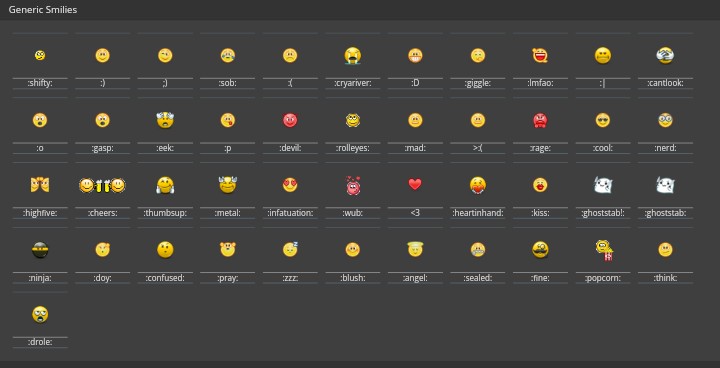Select the red heart <3 icon
Image resolution: width=720 pixels, height=368 pixels.
click(415, 185)
